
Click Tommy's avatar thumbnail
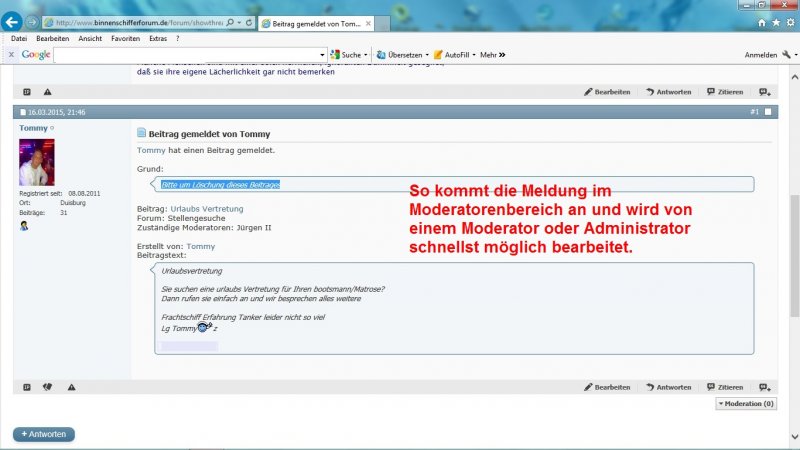[37, 162]
